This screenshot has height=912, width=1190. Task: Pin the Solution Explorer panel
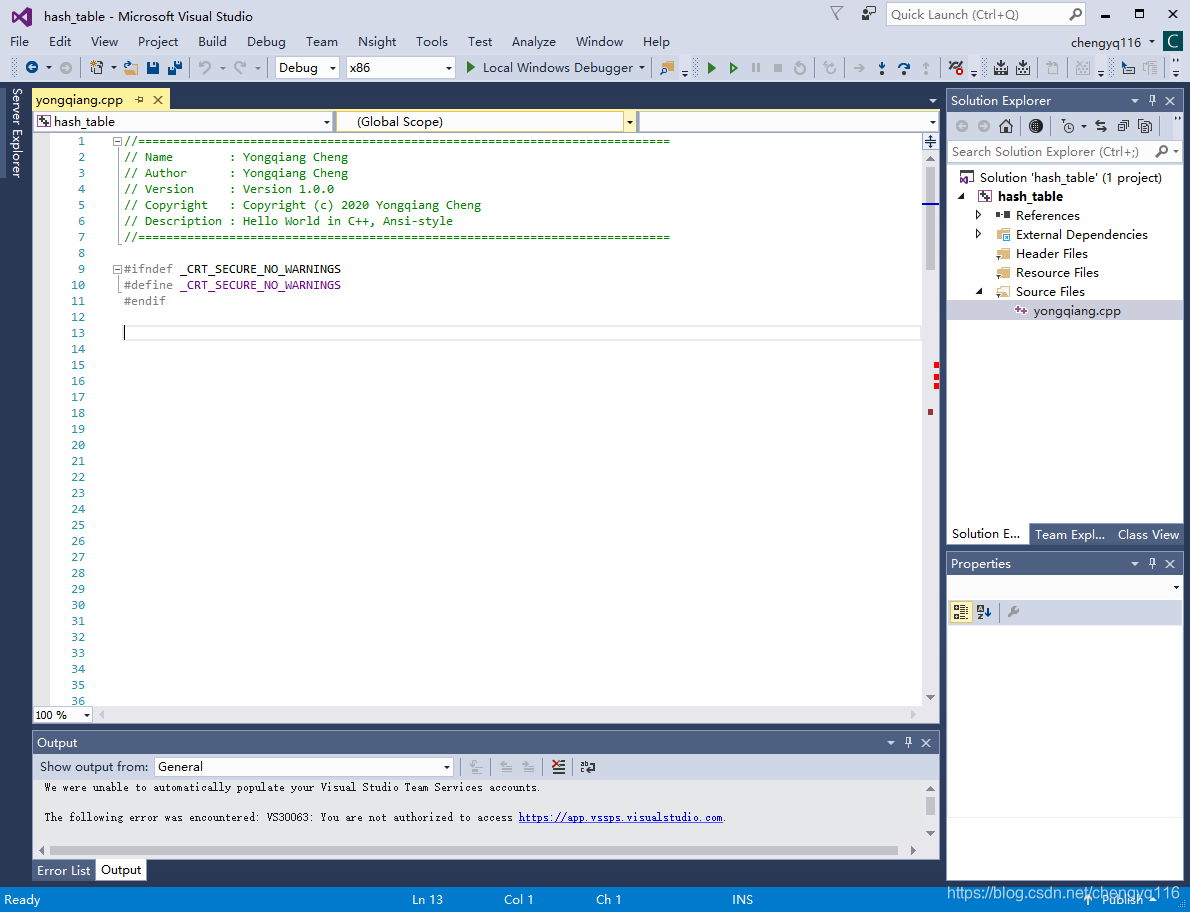point(1152,100)
